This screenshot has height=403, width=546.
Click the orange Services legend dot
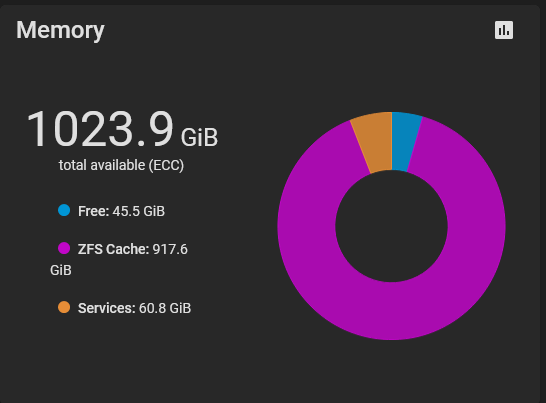[x=64, y=307]
